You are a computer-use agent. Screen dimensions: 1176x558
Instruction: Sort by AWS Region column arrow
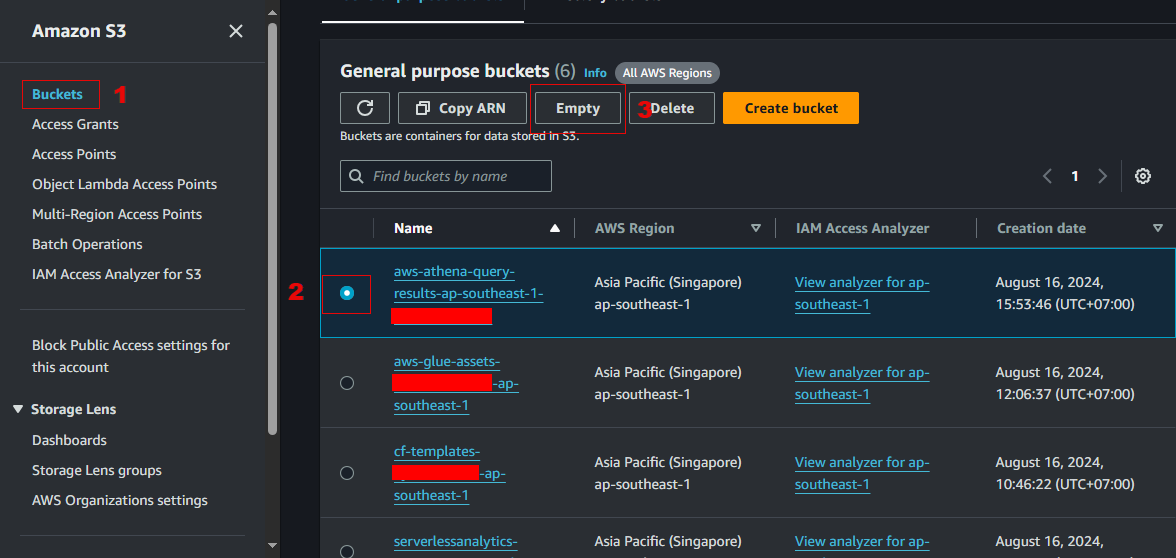click(756, 228)
